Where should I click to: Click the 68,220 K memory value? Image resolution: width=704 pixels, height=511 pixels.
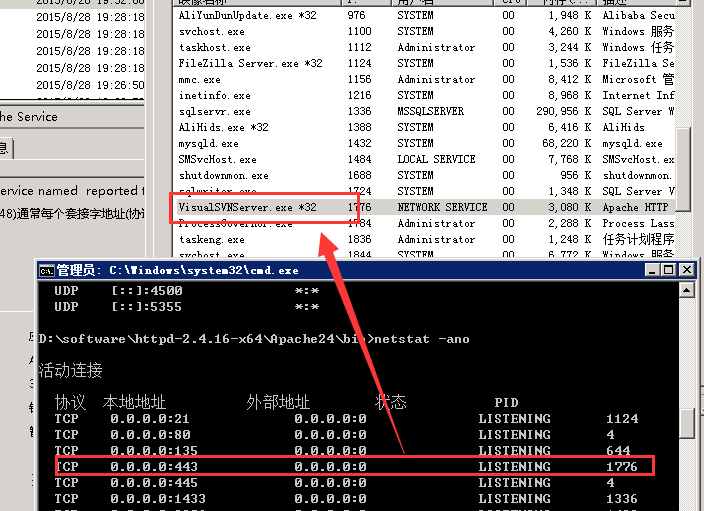pyautogui.click(x=567, y=143)
